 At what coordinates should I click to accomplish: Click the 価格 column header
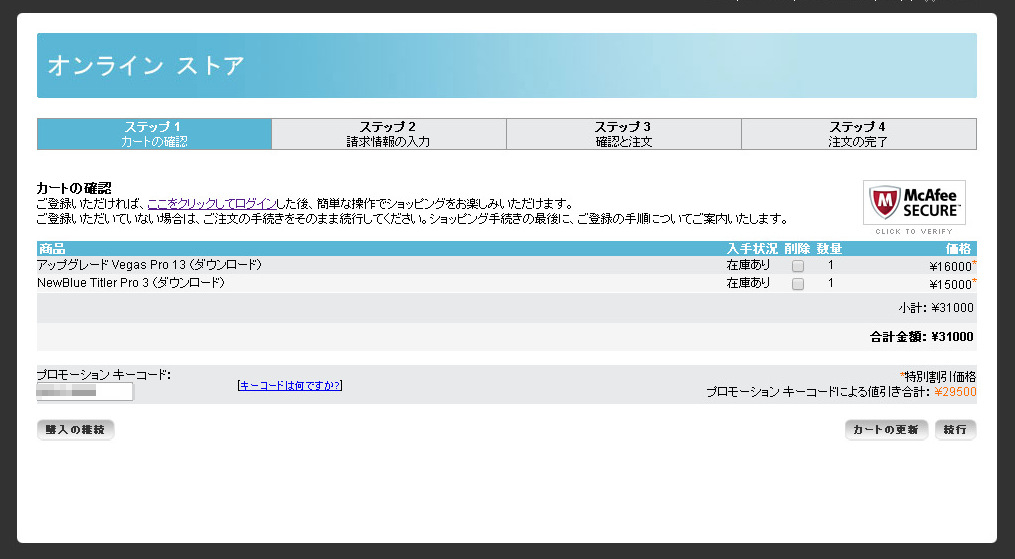(x=959, y=248)
